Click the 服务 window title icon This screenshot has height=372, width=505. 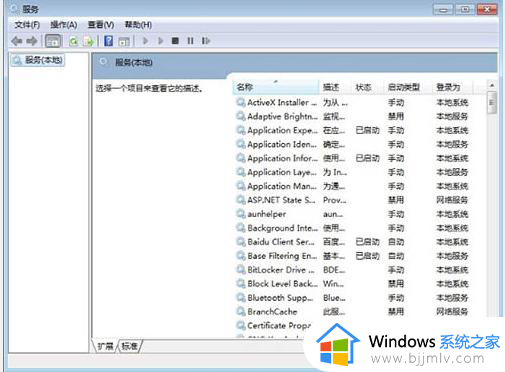pos(14,9)
